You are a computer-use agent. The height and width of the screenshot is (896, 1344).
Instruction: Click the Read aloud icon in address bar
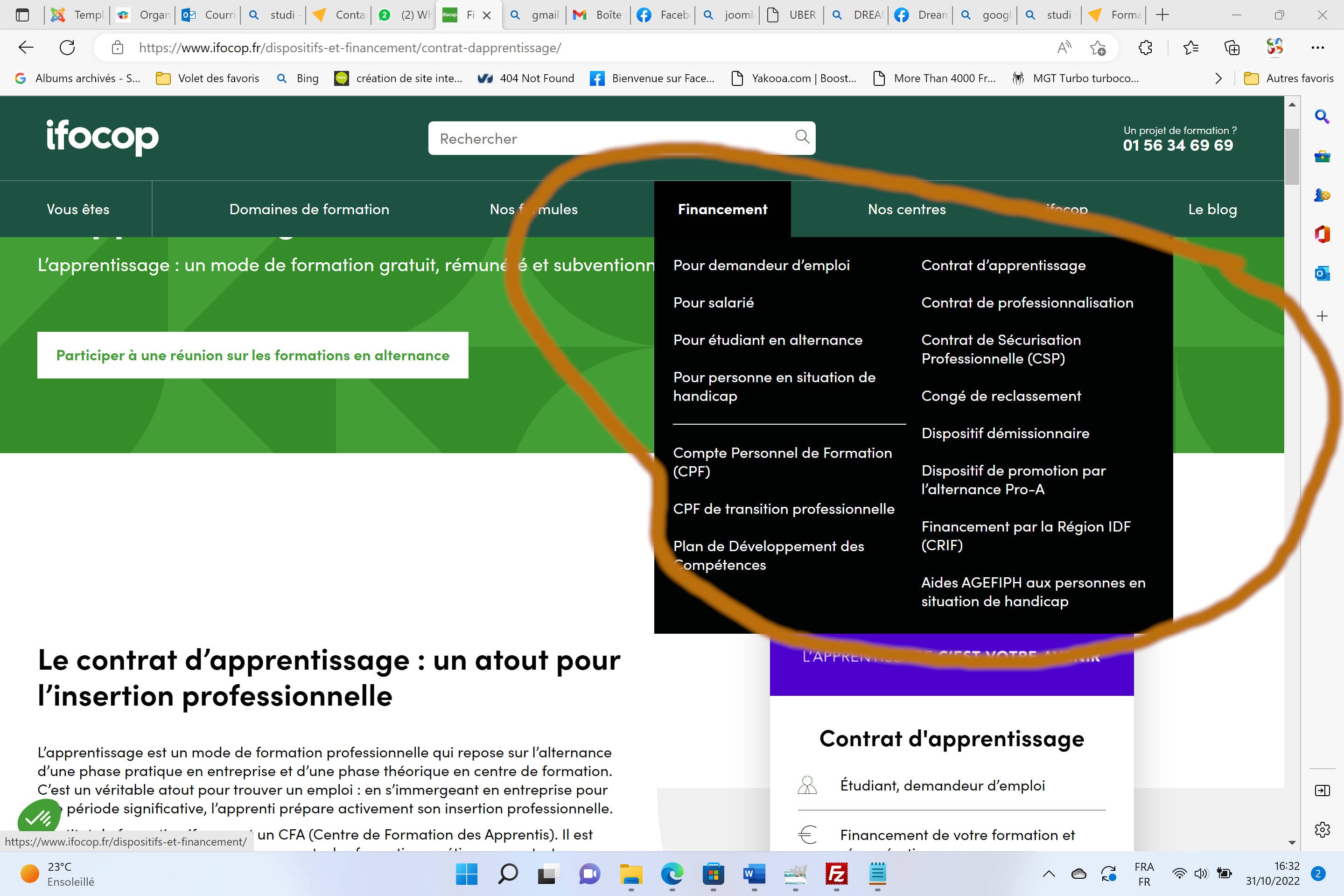pyautogui.click(x=1064, y=48)
